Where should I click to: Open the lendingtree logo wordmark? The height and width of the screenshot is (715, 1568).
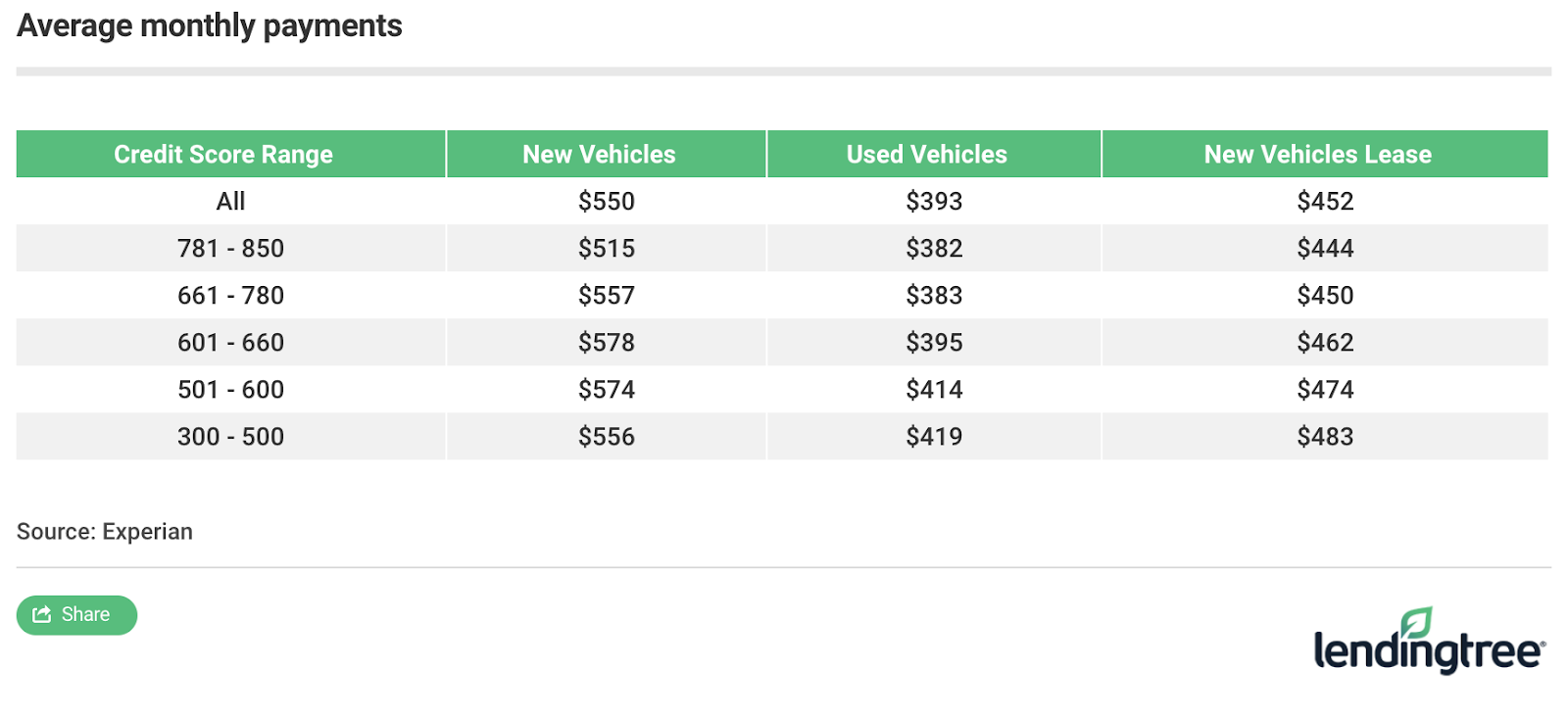1428,652
